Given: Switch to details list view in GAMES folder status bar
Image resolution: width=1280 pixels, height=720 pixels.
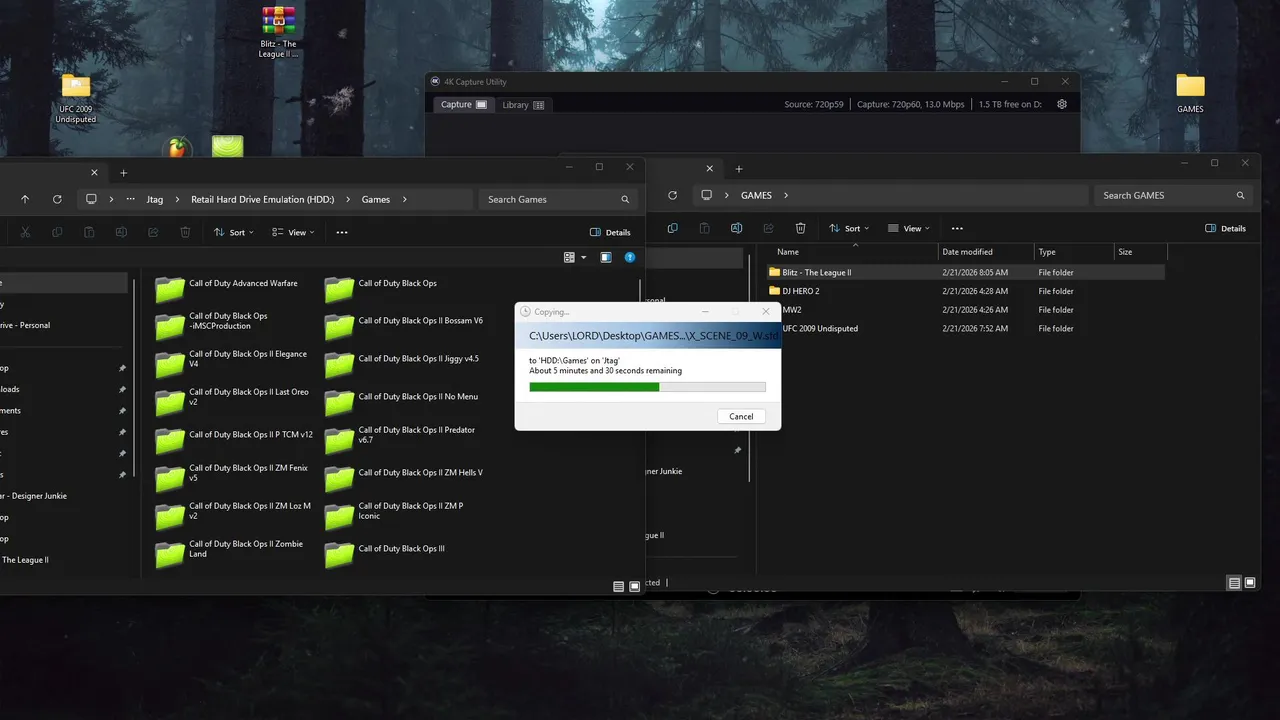Looking at the screenshot, I should click(x=1234, y=583).
